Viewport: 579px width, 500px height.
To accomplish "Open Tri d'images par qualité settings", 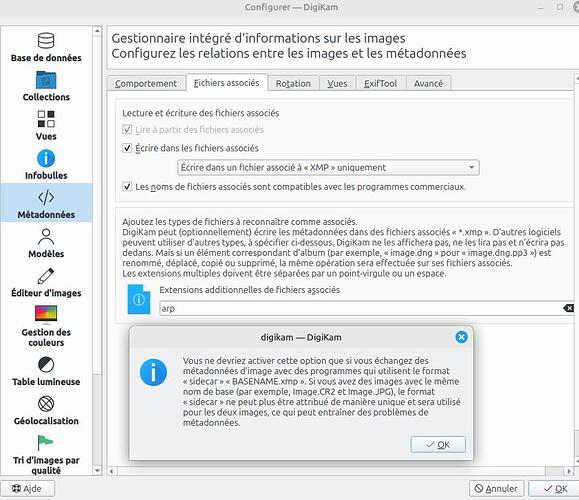I will point(46,454).
